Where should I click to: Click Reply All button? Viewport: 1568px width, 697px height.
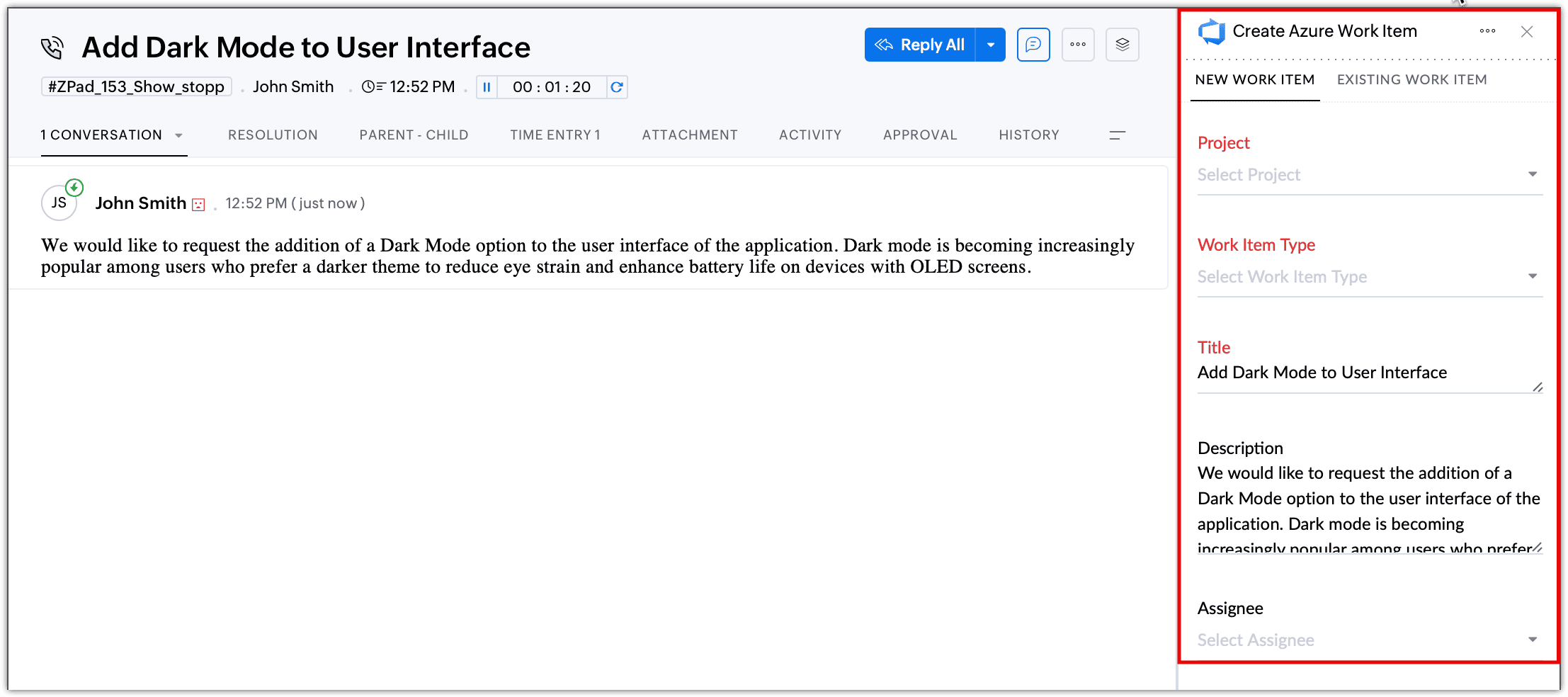tap(920, 45)
